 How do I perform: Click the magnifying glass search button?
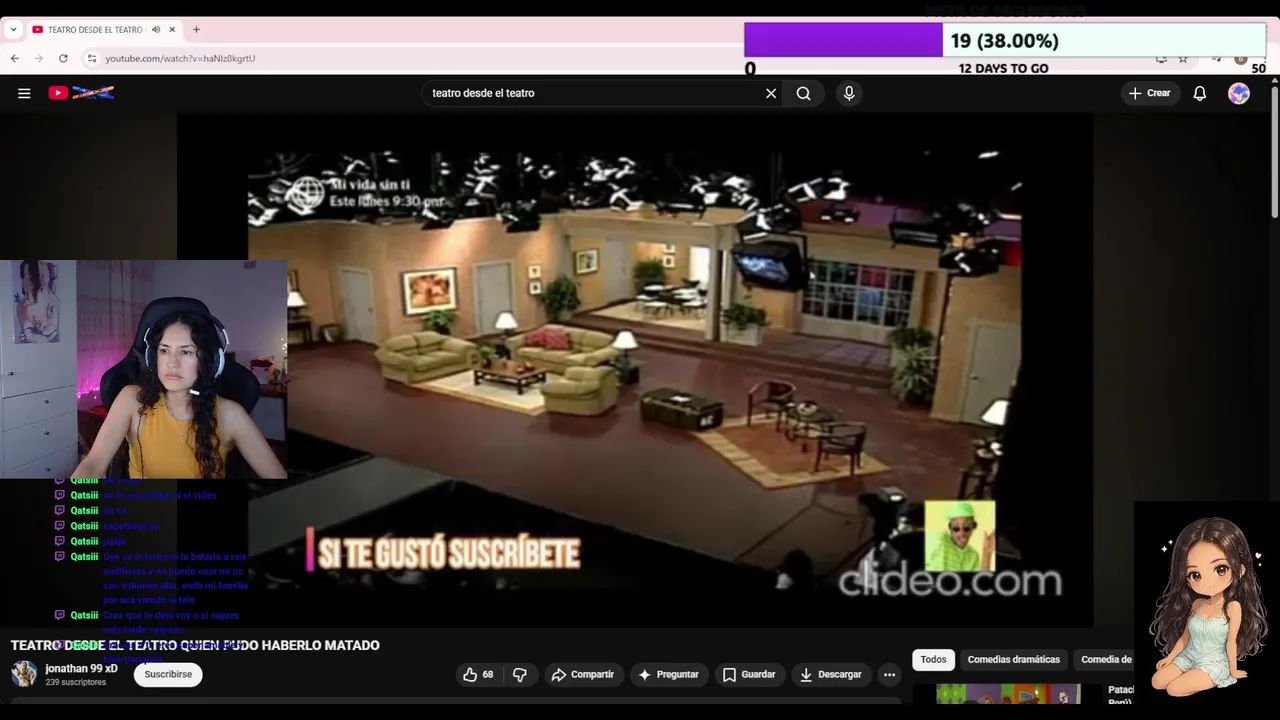click(803, 93)
